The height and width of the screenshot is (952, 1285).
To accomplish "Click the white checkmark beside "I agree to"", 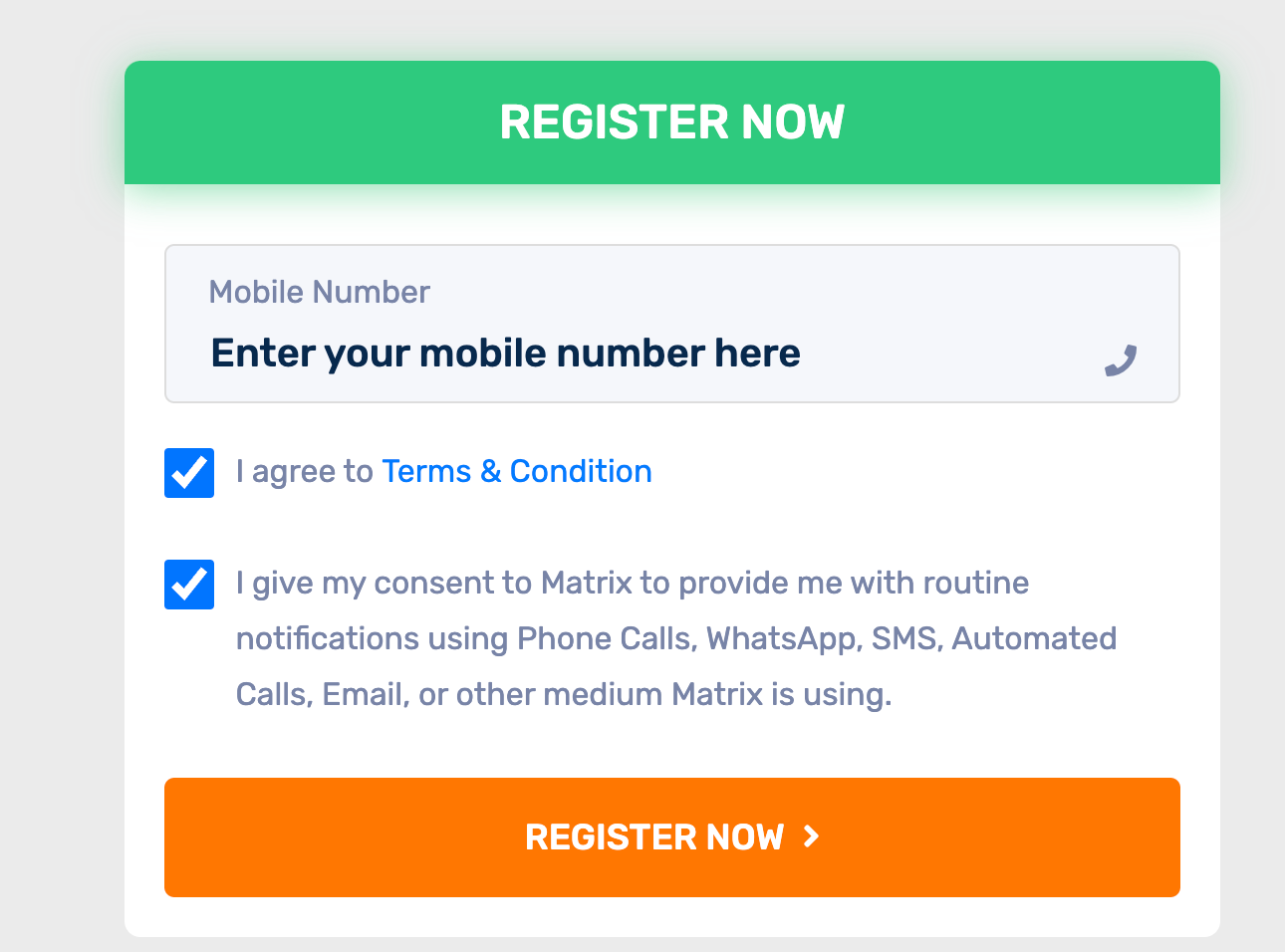I will point(189,471).
